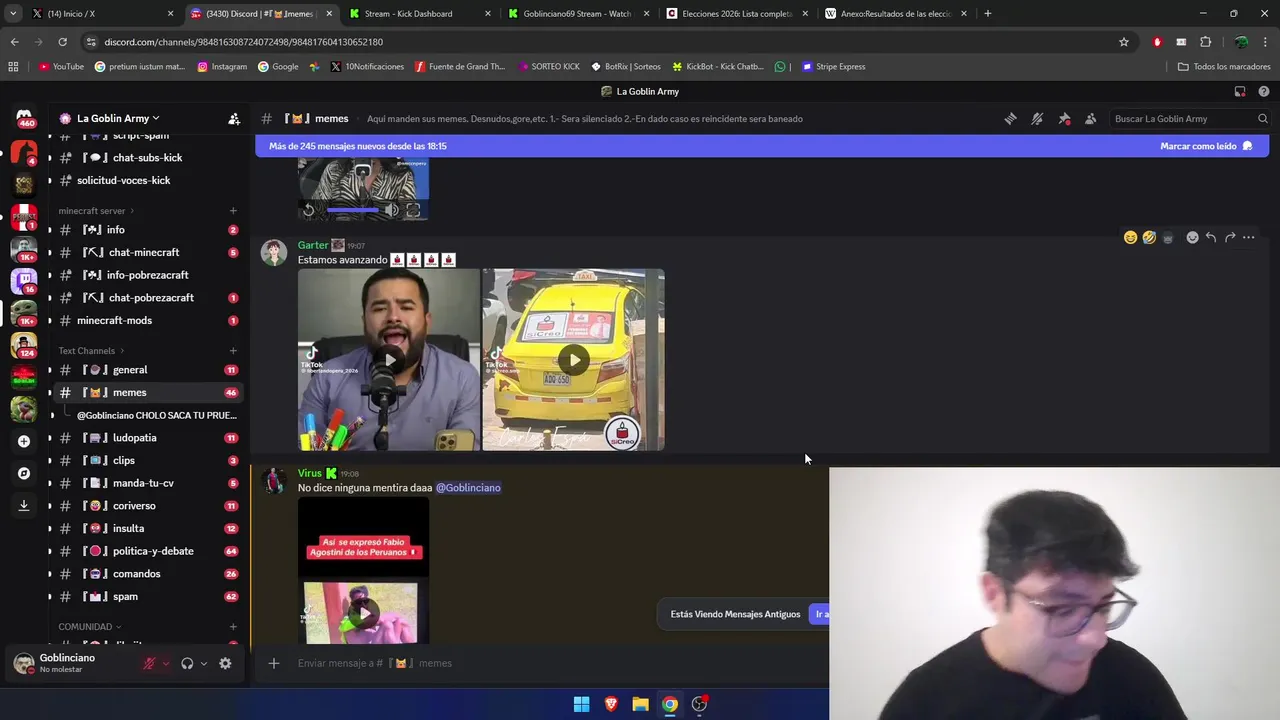Collapse the COMUNIDAD category

pos(91,627)
